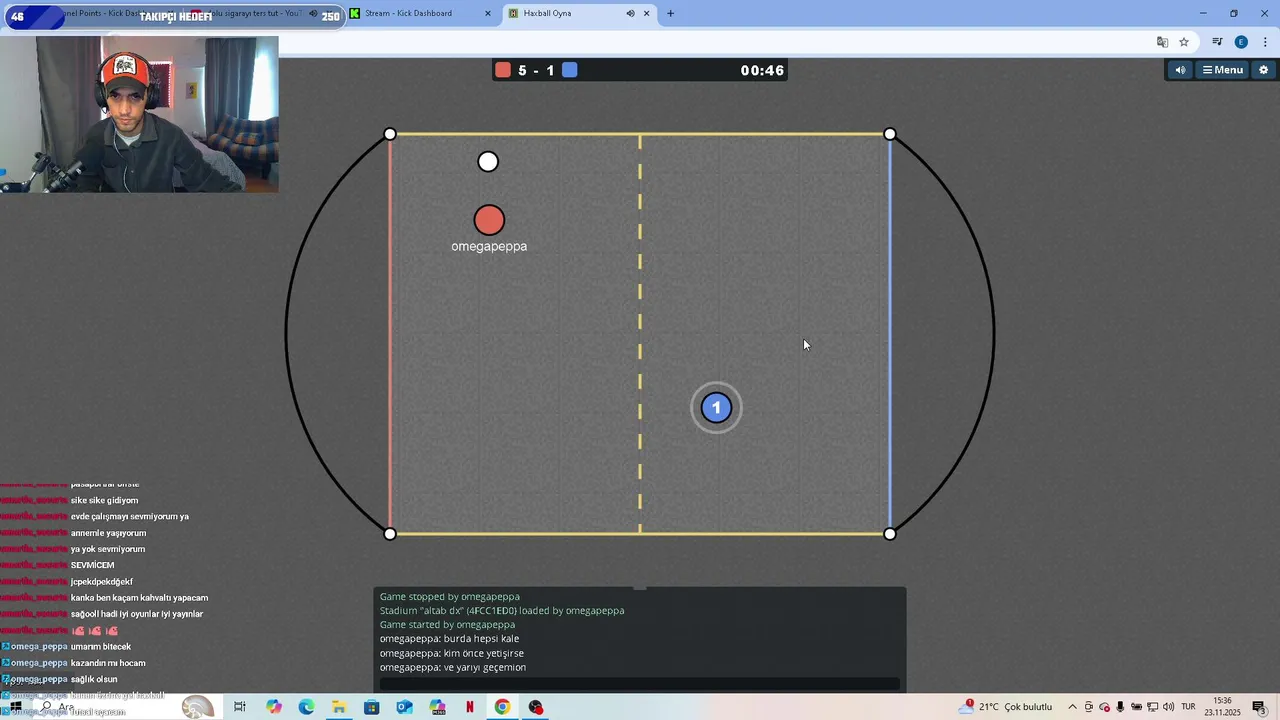Screen dimensions: 1280x720
Task: Open the weather widget 21°C Çok bulutlu
Action: click(1005, 707)
